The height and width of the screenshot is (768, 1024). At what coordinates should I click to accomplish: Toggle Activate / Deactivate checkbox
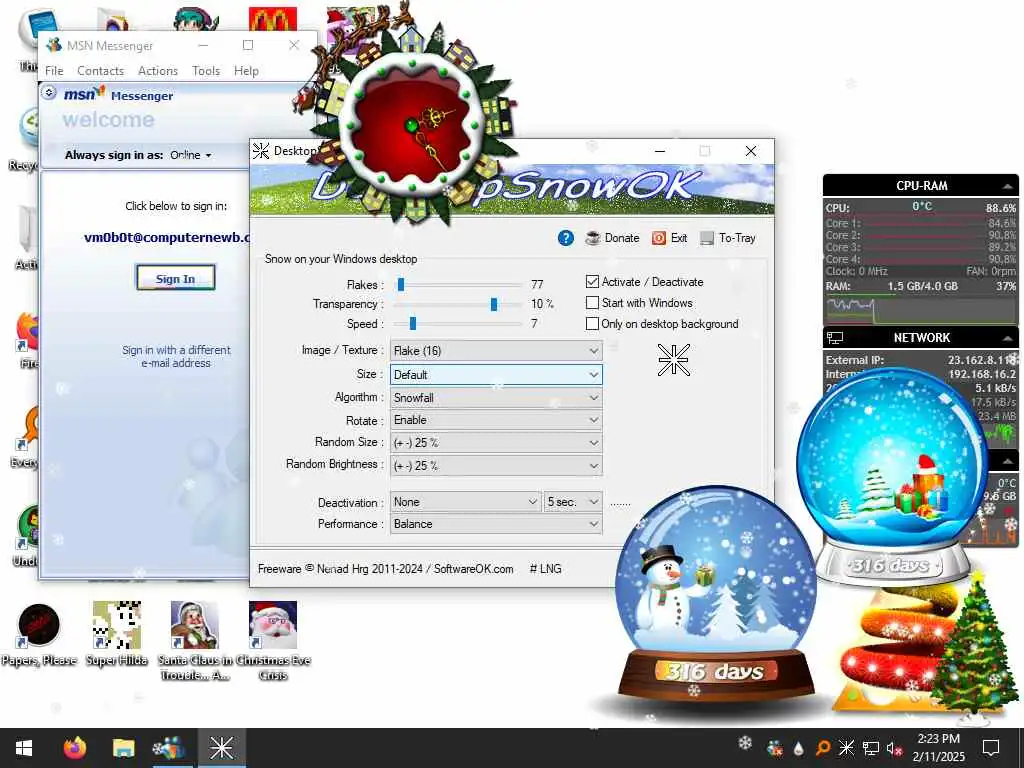[x=592, y=282]
